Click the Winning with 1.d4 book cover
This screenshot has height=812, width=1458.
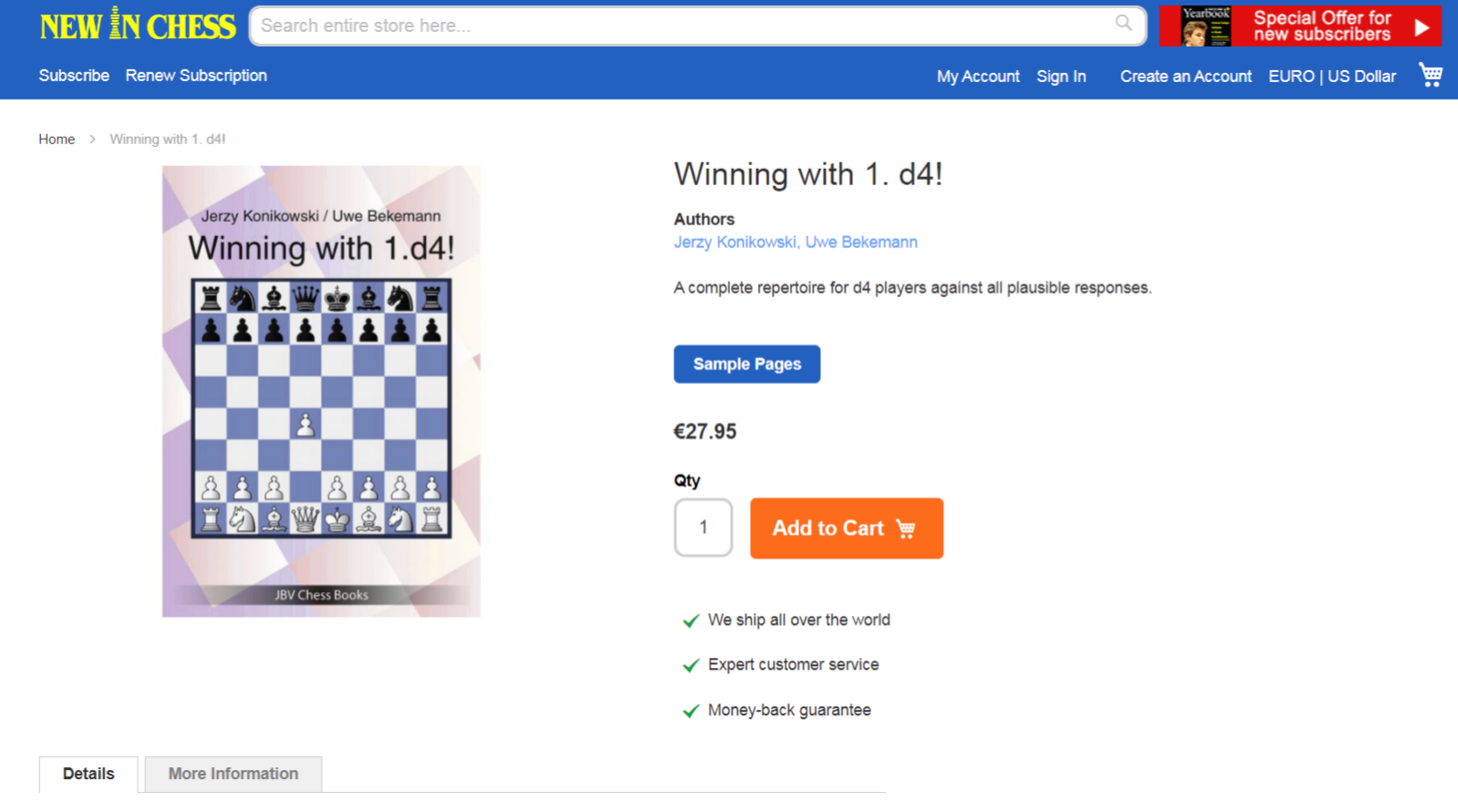321,391
